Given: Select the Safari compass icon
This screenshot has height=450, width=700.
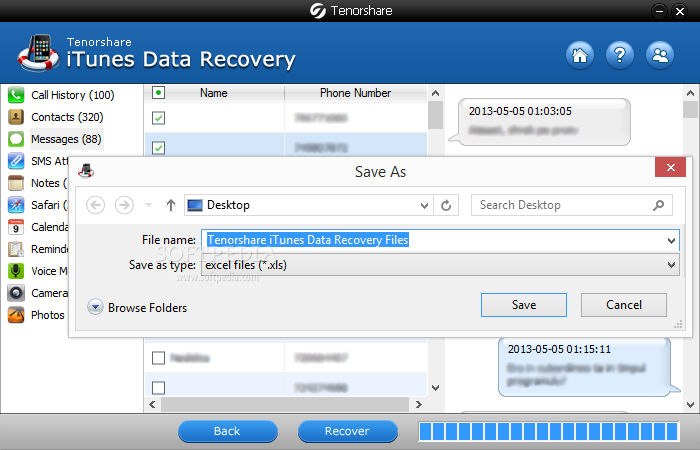Looking at the screenshot, I should tap(16, 205).
